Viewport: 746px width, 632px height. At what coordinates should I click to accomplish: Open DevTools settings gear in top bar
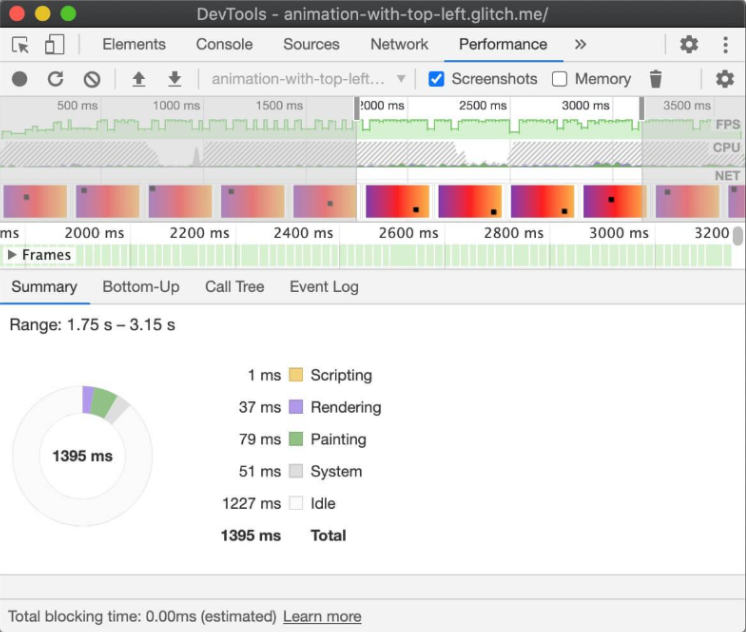[688, 44]
